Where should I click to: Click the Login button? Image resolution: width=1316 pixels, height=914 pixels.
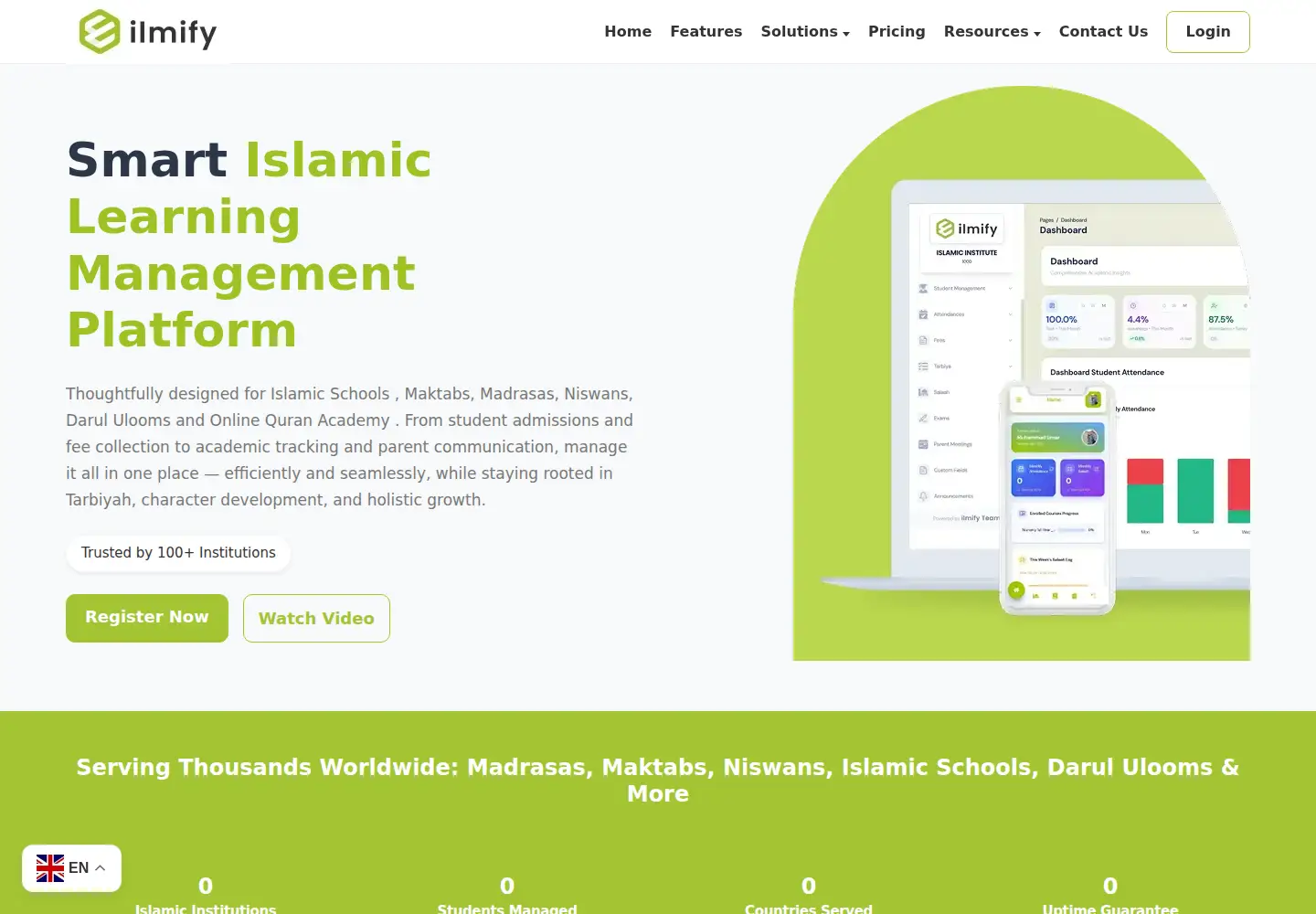(1207, 32)
